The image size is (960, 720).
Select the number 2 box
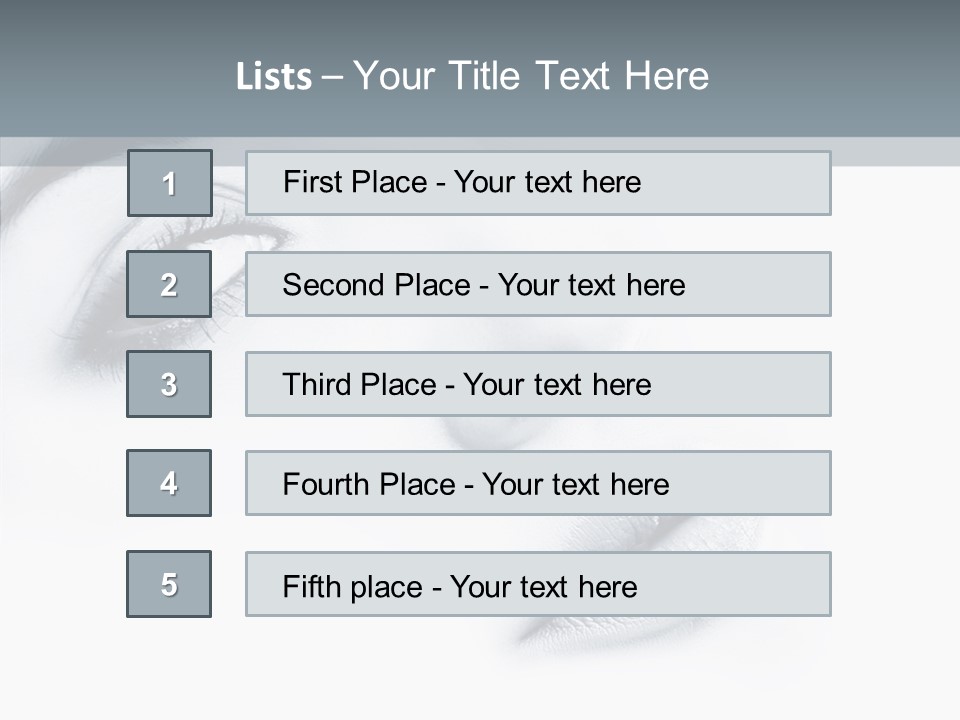coord(169,284)
